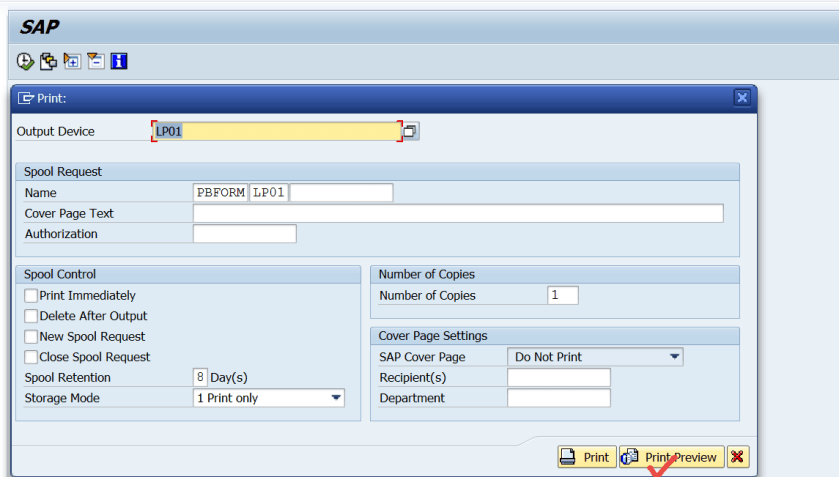Click the Recipient(s) input field

(x=559, y=377)
